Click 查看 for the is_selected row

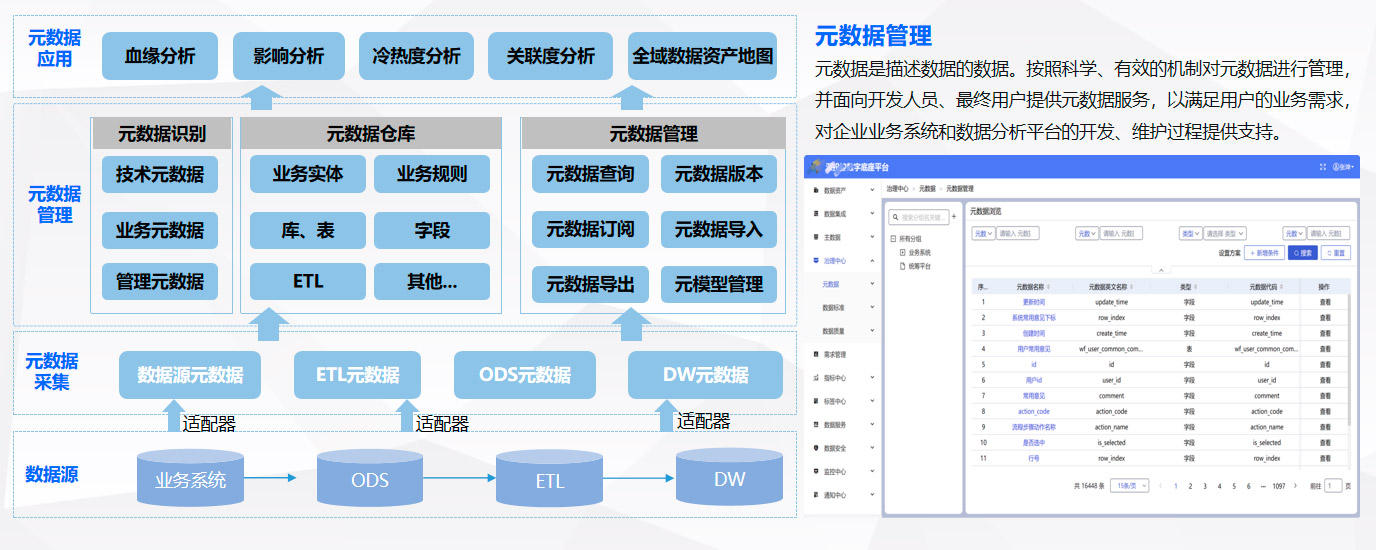1325,442
